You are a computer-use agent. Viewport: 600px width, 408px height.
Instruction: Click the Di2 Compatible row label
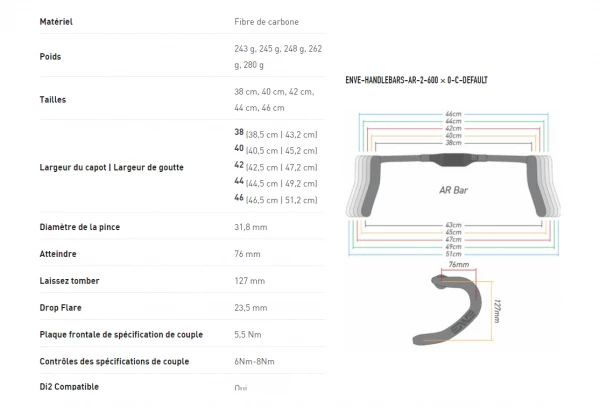coord(70,387)
